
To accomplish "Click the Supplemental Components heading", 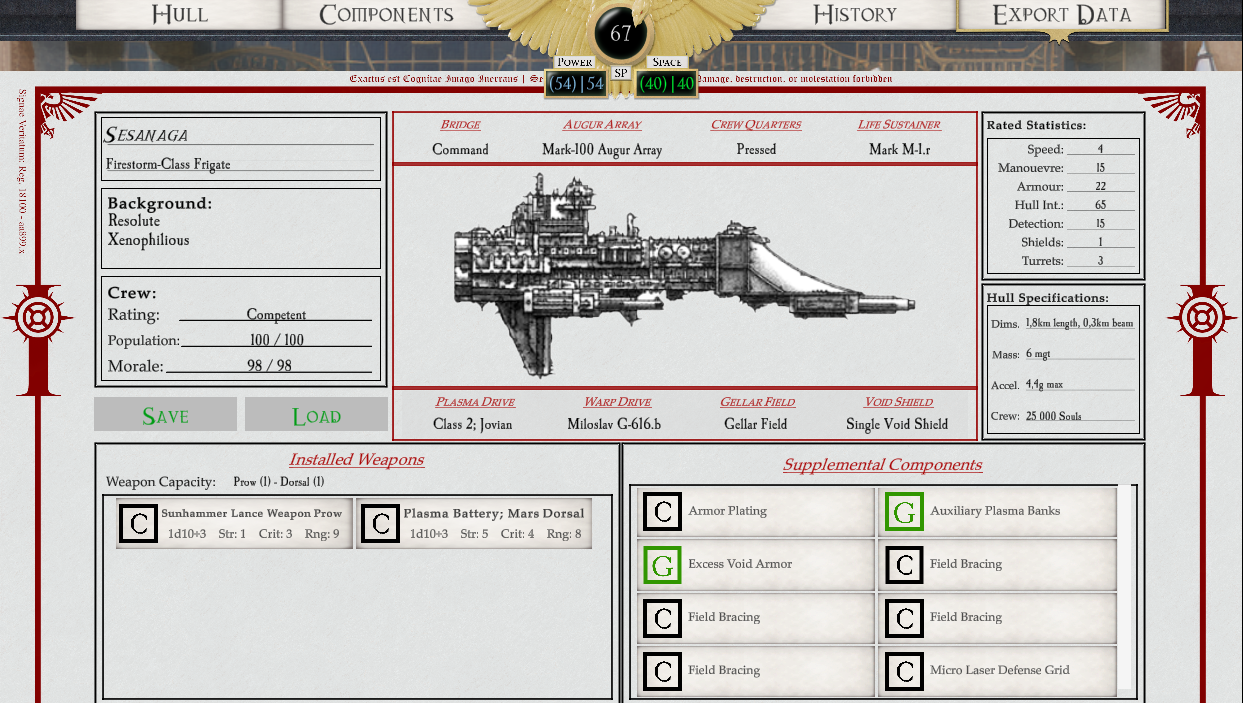I will [882, 465].
